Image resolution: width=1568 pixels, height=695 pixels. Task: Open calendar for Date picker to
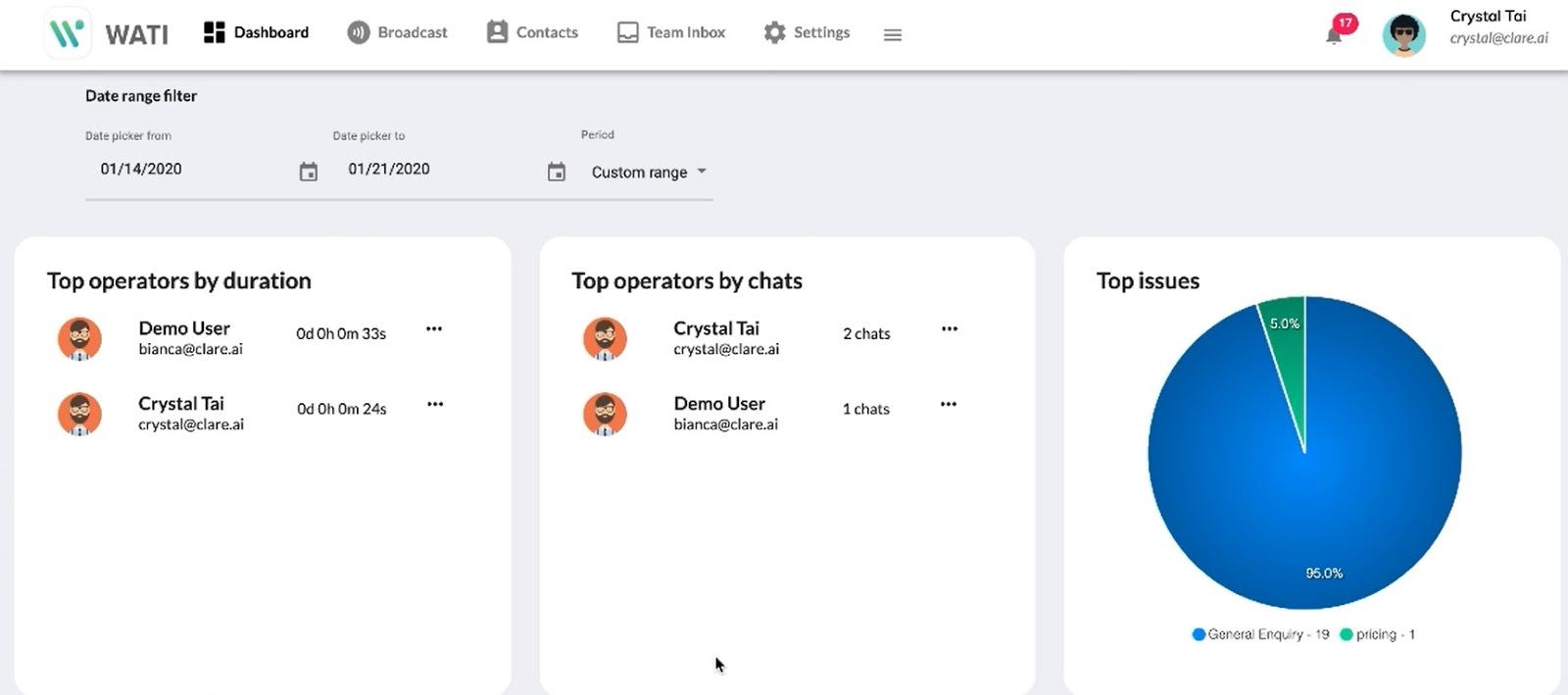tap(557, 173)
